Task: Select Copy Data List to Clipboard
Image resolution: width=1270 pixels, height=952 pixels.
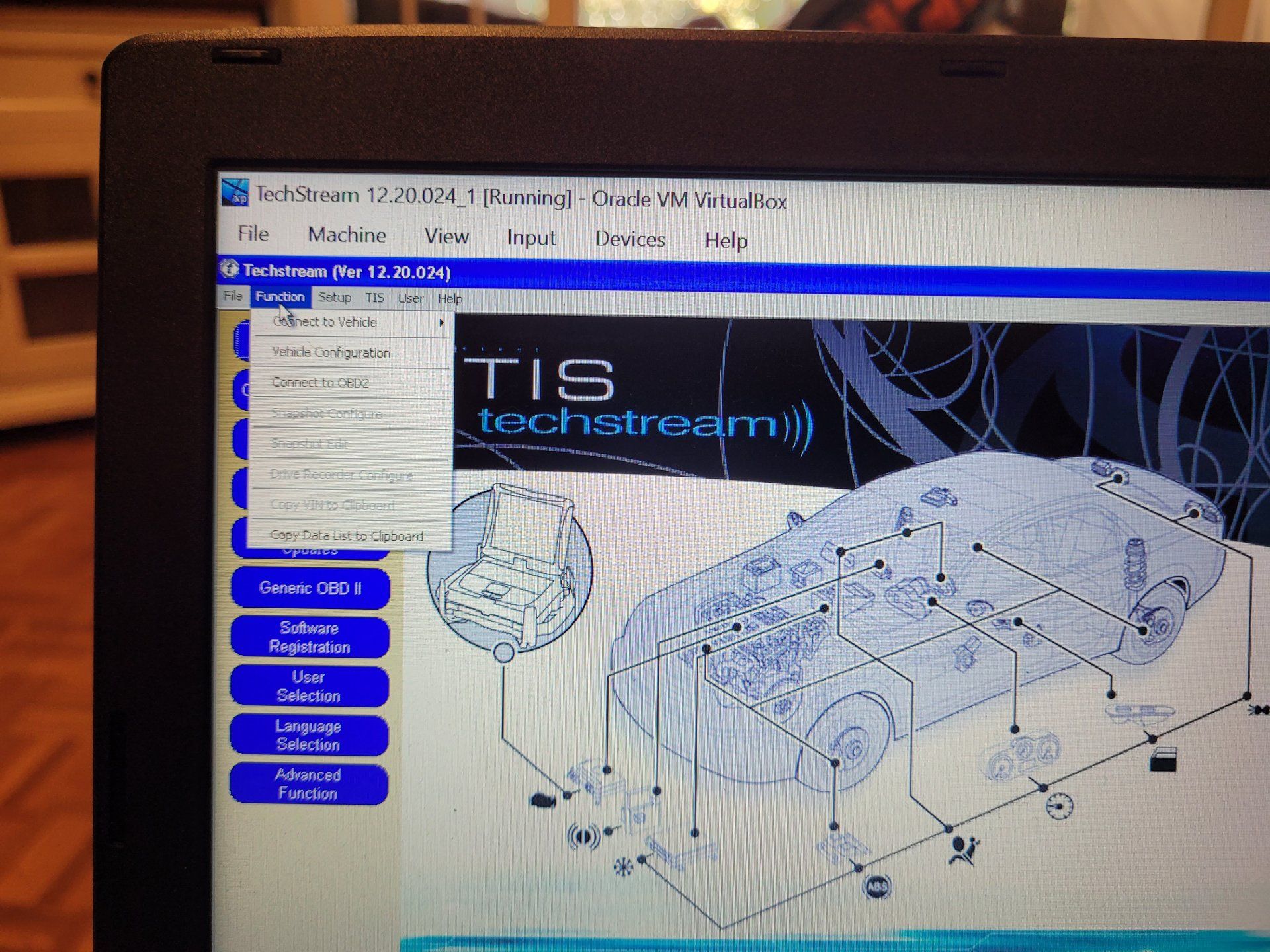Action: pyautogui.click(x=351, y=535)
